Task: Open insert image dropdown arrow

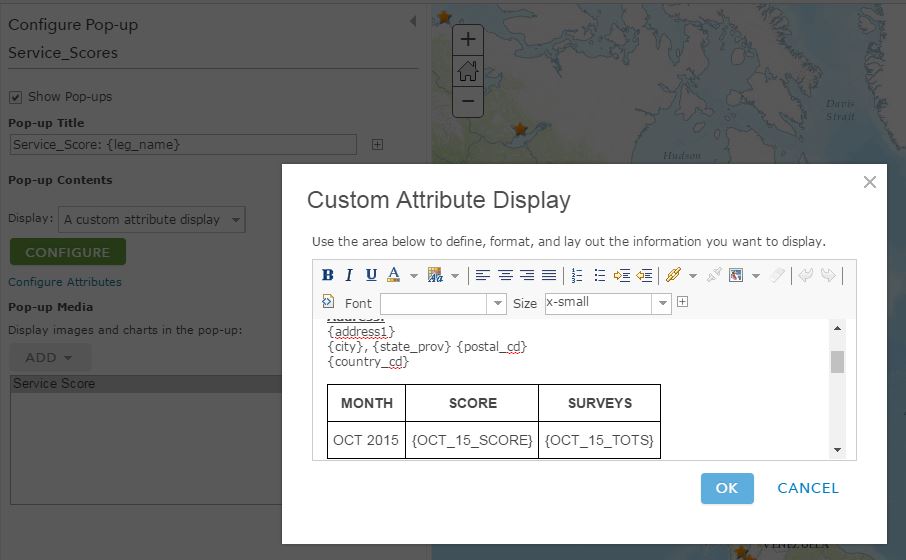Action: 756,276
